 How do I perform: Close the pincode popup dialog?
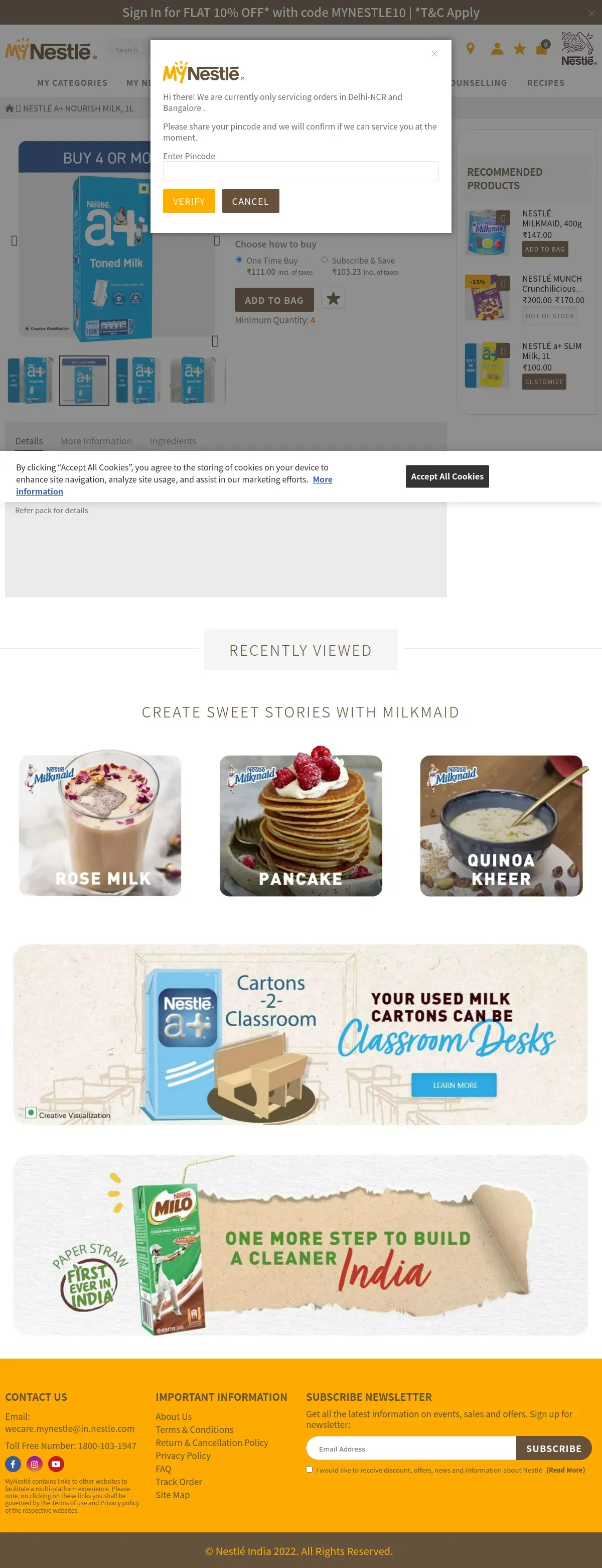[x=435, y=54]
